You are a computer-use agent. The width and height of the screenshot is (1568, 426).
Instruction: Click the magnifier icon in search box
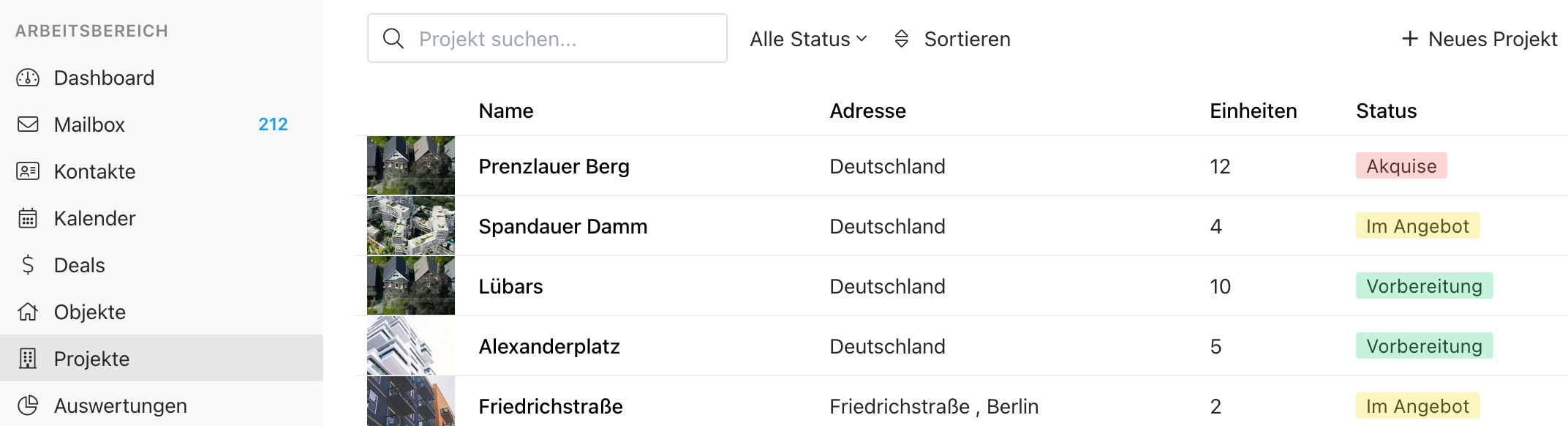point(393,39)
